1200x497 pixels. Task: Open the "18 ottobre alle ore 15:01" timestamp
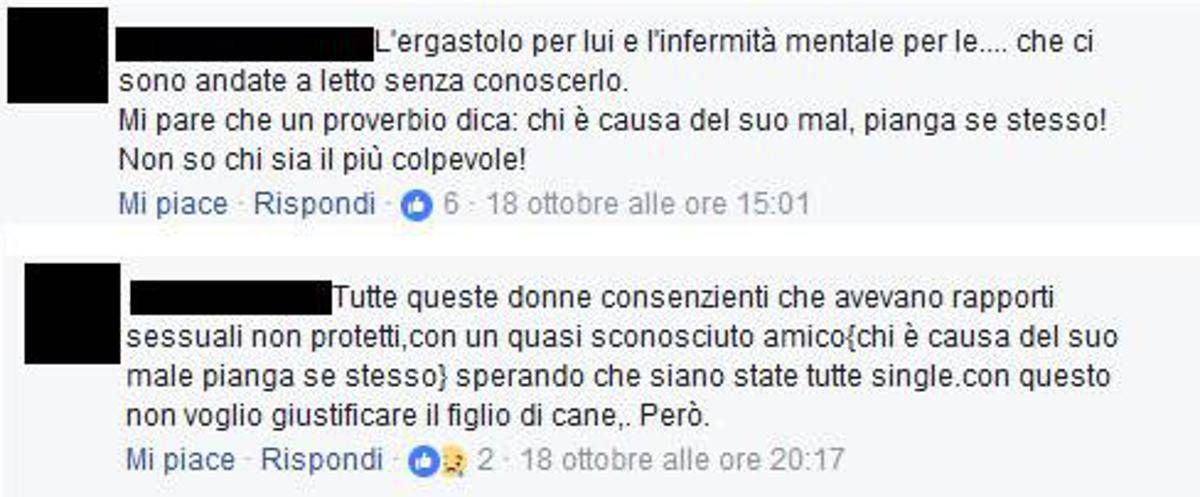coord(647,205)
